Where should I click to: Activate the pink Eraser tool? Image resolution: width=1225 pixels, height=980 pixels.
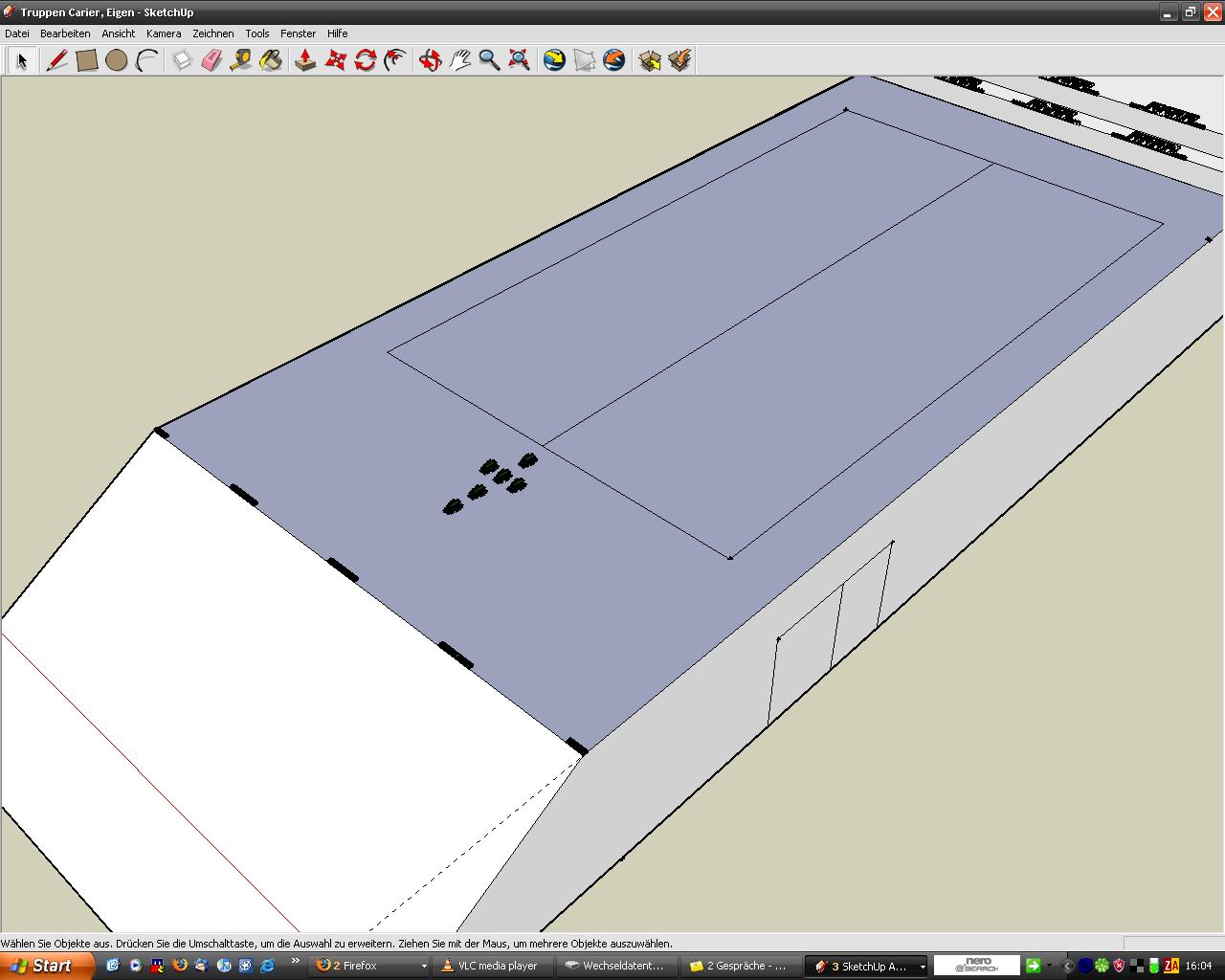[212, 60]
